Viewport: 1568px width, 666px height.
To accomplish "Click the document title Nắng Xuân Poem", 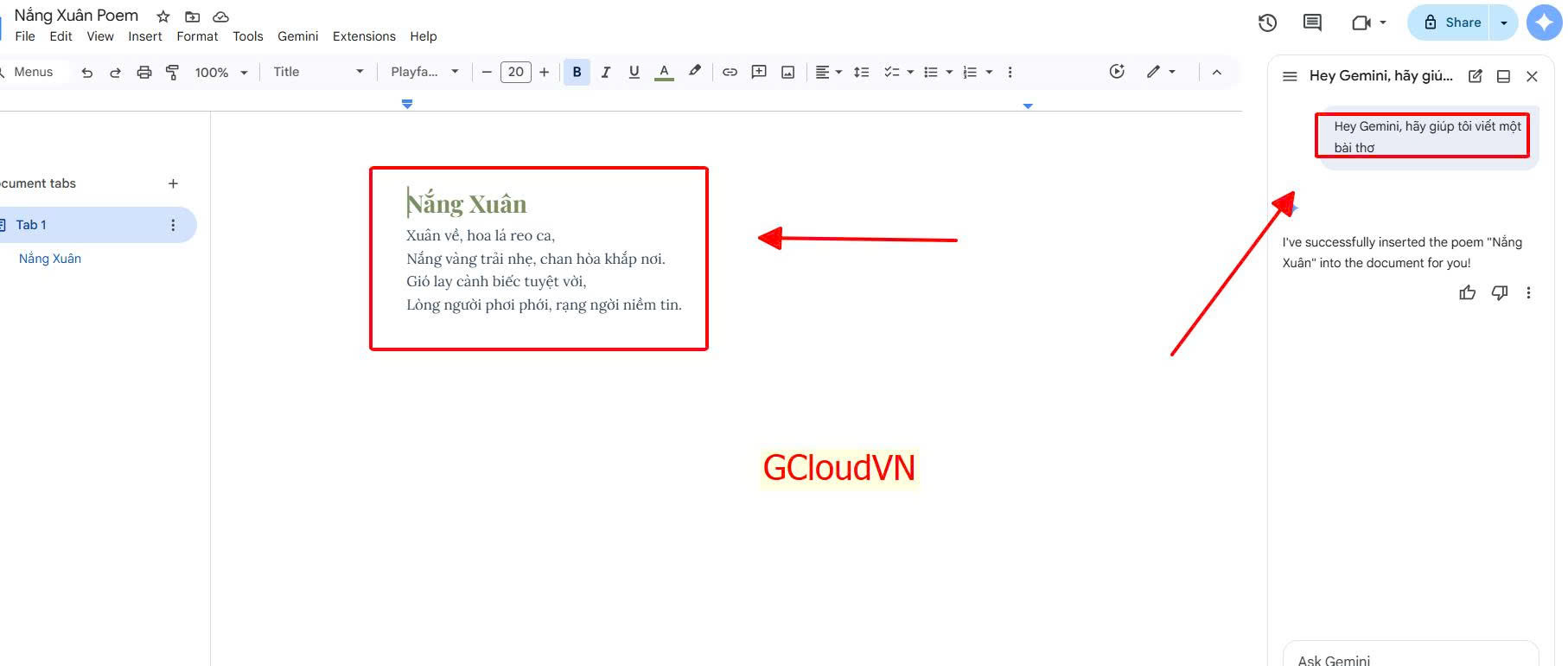I will [76, 16].
